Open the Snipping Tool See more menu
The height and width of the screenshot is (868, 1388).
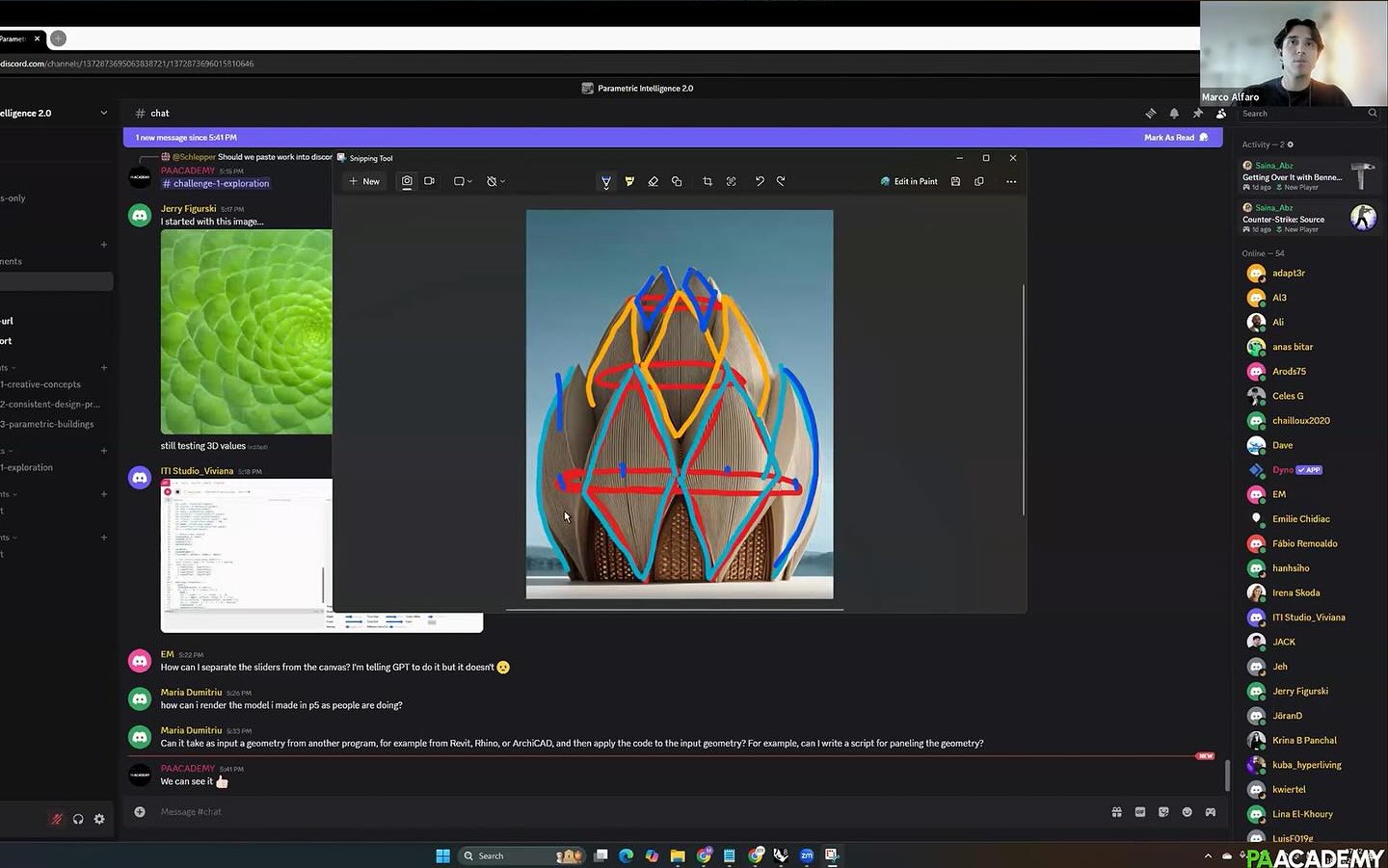pos(1011,181)
